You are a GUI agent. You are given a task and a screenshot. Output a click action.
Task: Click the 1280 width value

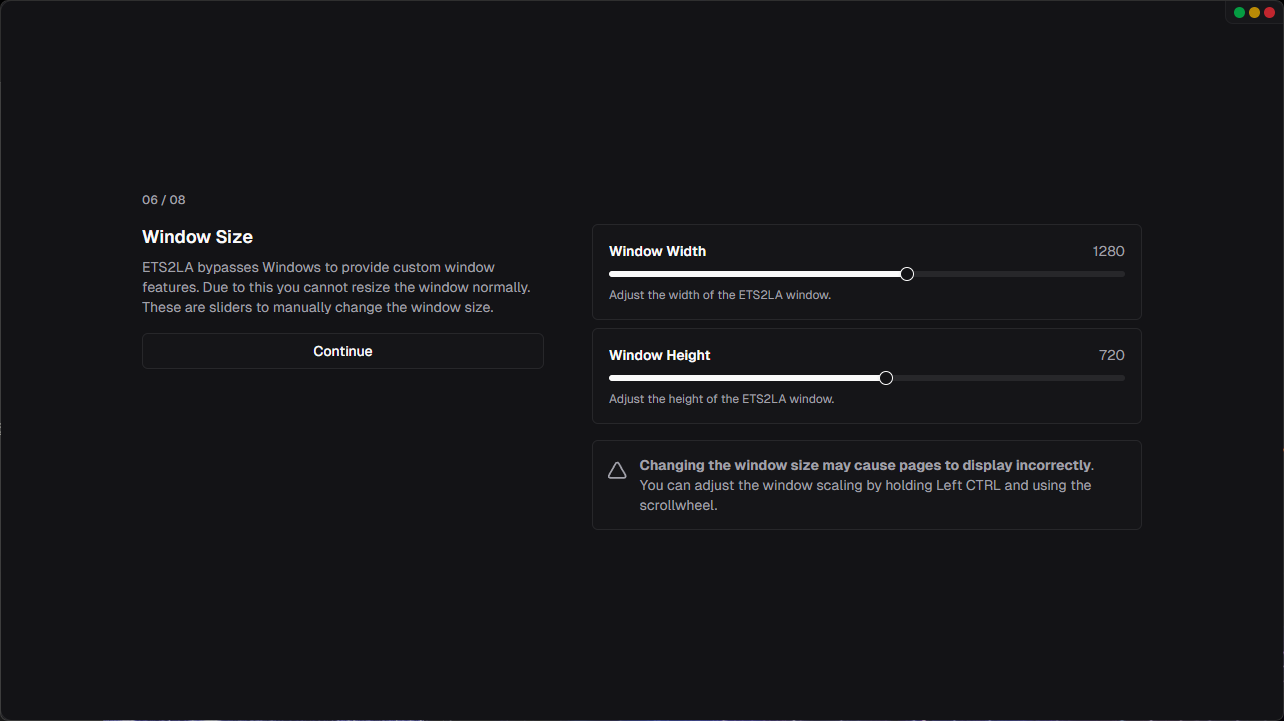point(1109,251)
